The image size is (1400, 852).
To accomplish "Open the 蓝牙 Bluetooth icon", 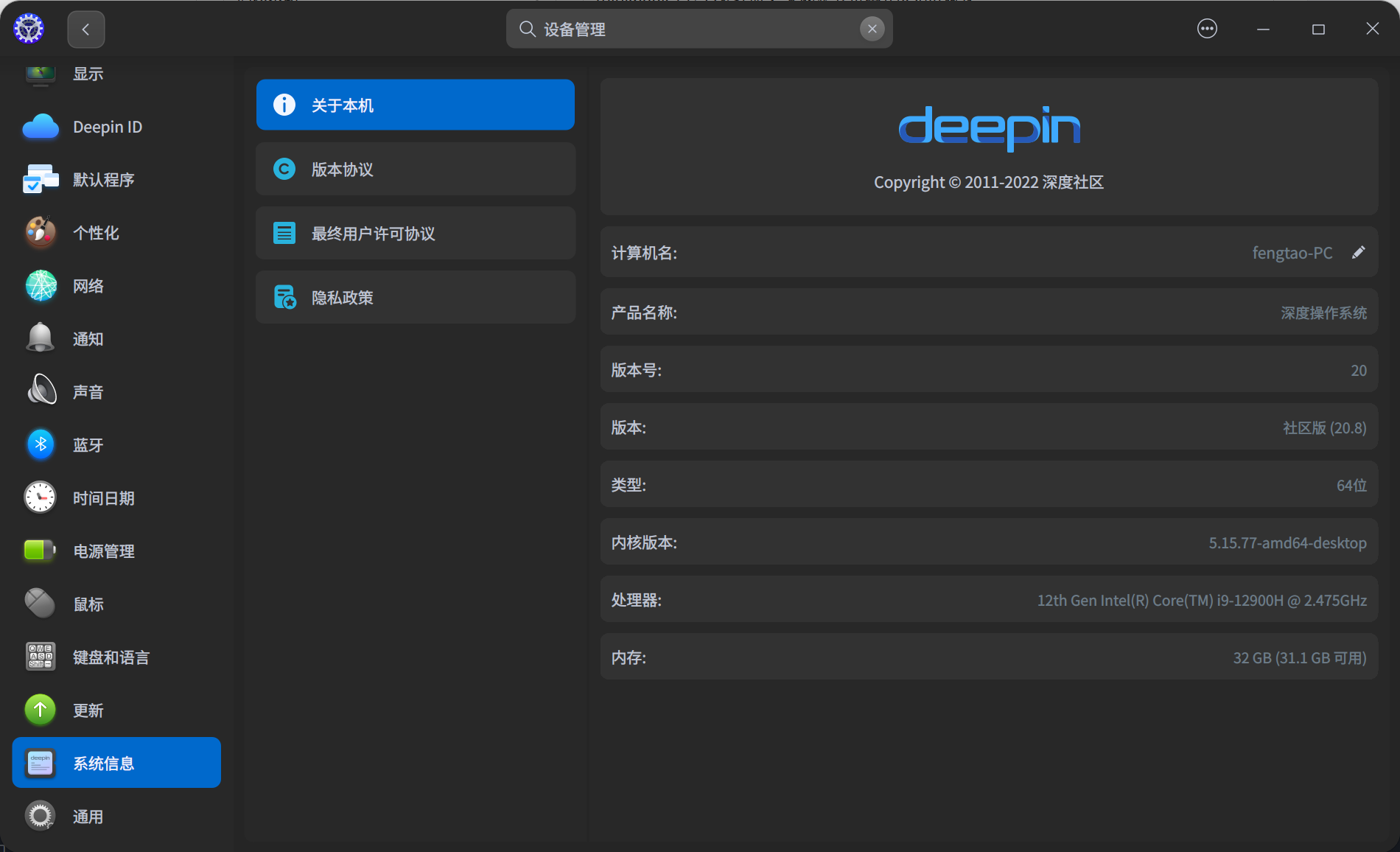I will point(41,444).
